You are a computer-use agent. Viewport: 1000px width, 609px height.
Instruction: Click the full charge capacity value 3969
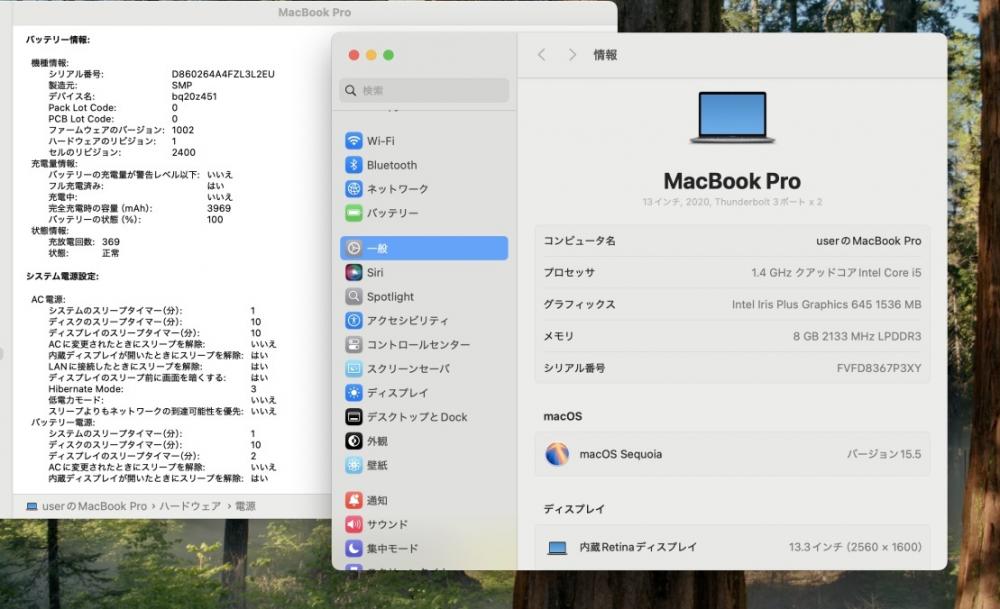[219, 209]
